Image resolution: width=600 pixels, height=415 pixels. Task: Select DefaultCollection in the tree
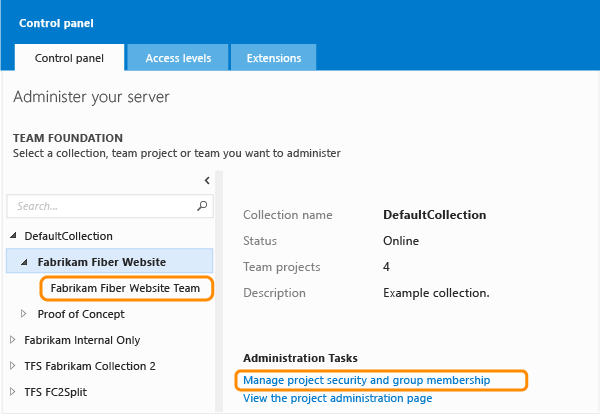tap(68, 236)
